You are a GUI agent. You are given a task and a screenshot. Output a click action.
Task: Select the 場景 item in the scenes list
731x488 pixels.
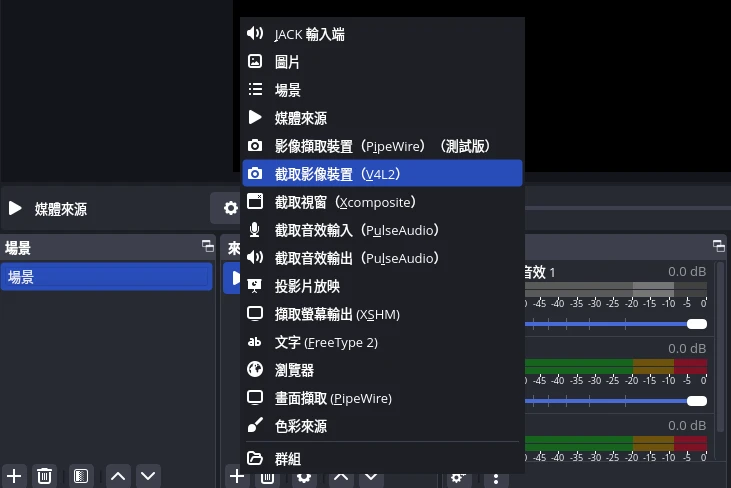tap(105, 277)
